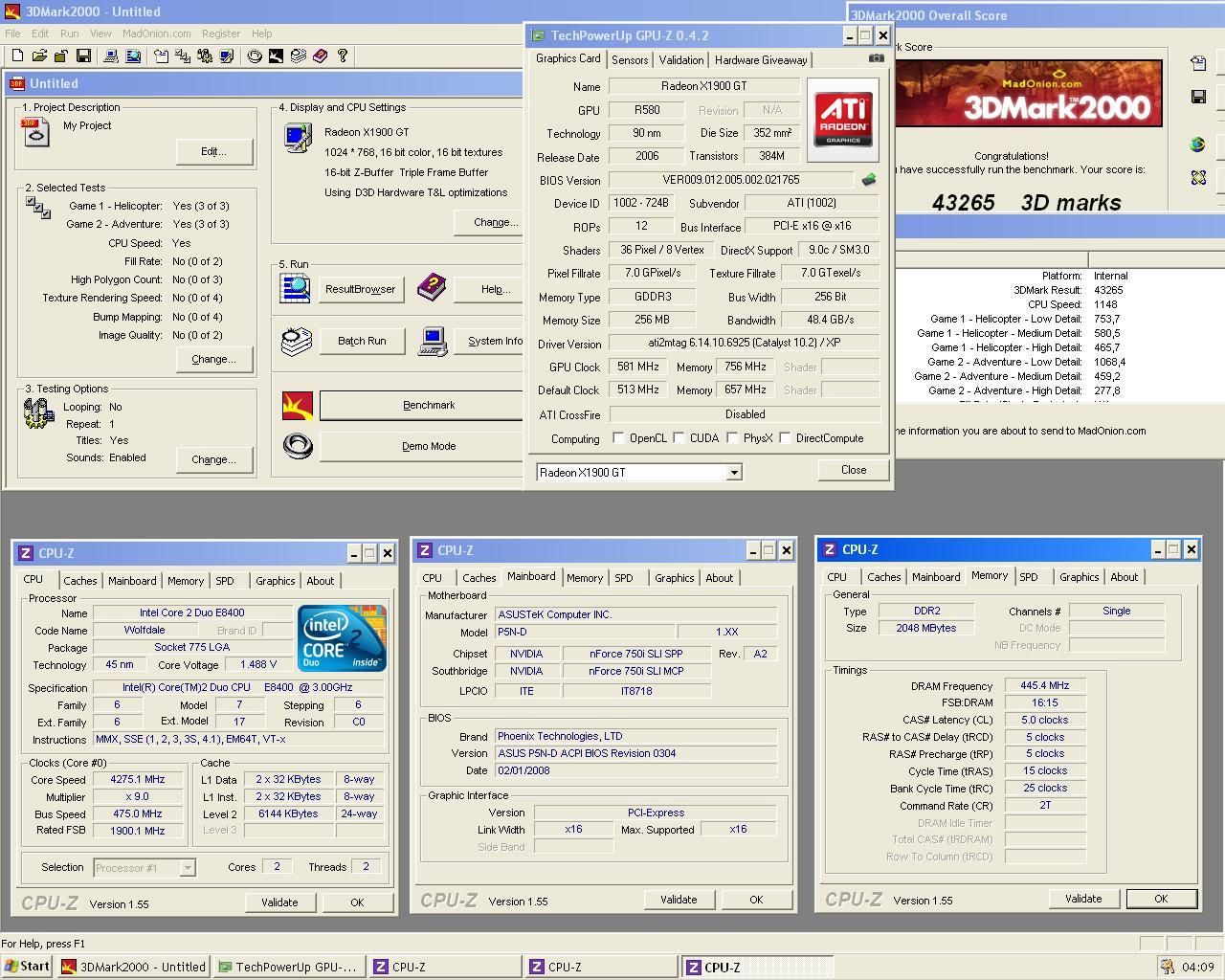Click the 3DMark2000 banner image in Overall Score
This screenshot has width=1225, height=980.
pyautogui.click(x=1029, y=93)
